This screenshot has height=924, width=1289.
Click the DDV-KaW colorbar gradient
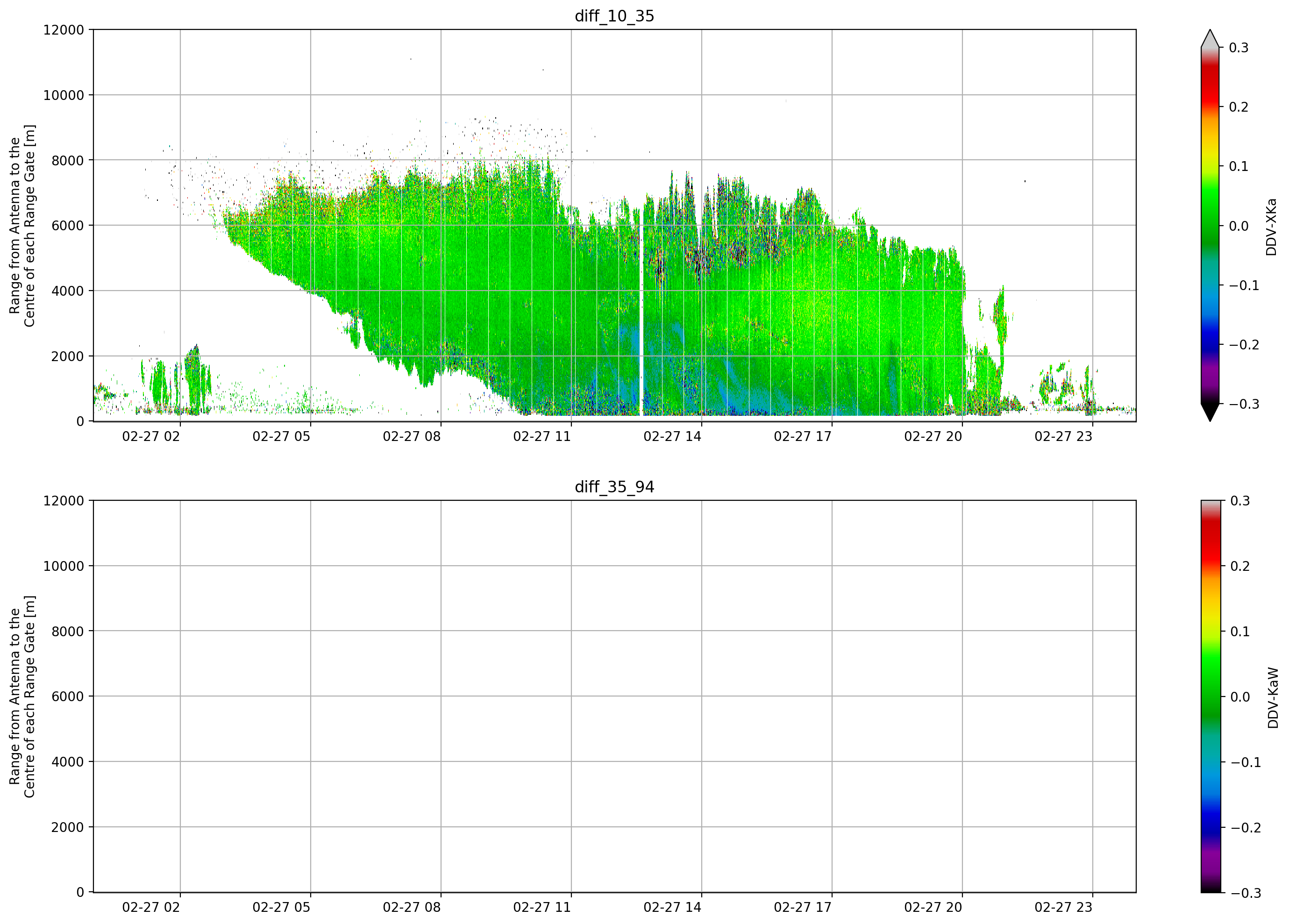(x=1210, y=697)
